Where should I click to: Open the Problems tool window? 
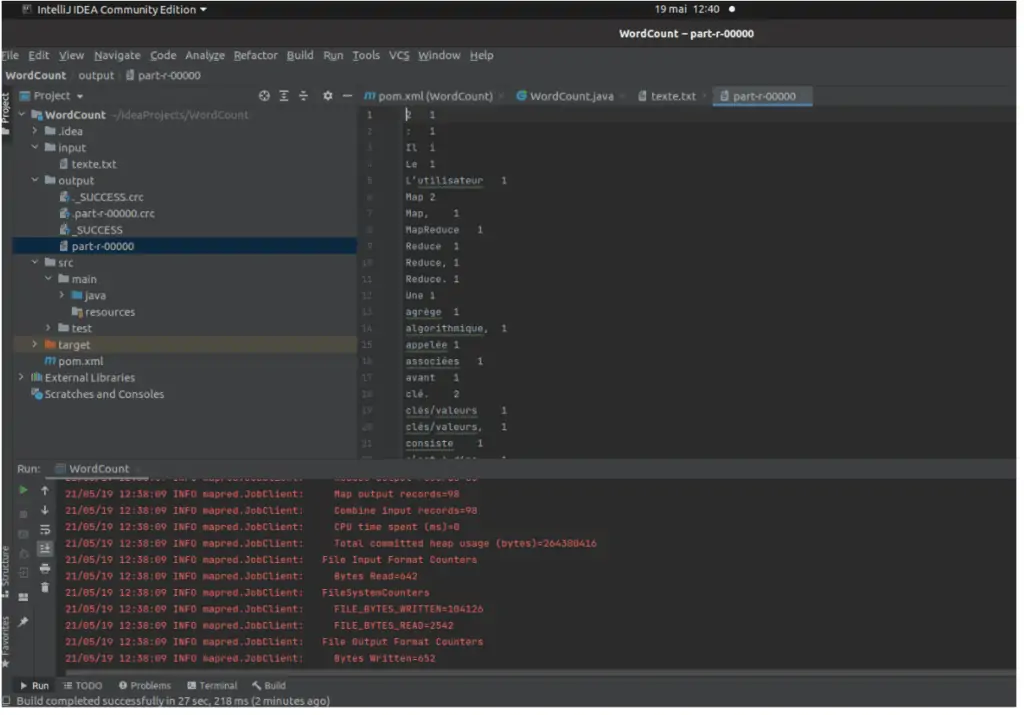click(x=145, y=686)
